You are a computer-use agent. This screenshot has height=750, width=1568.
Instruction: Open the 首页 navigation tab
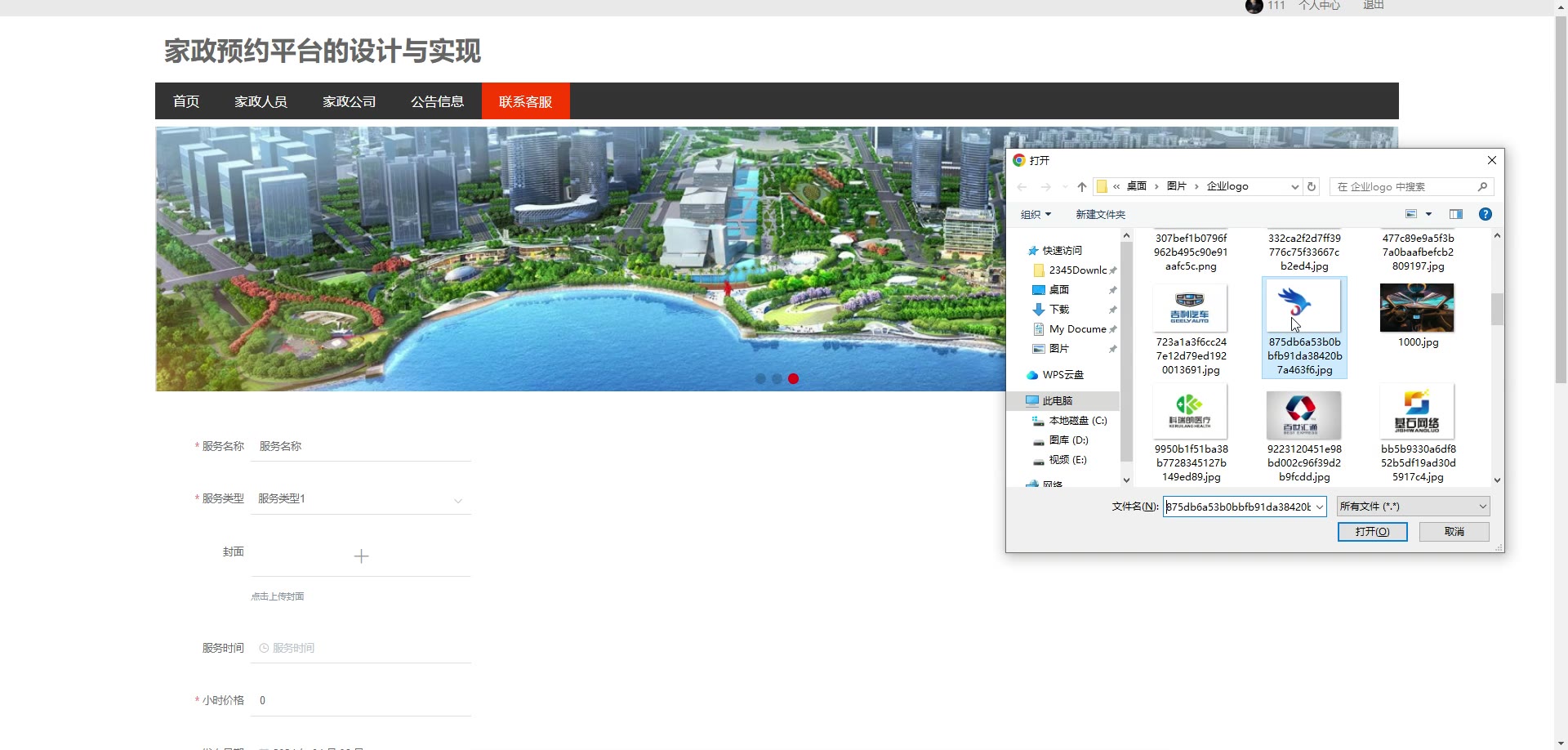pos(186,101)
